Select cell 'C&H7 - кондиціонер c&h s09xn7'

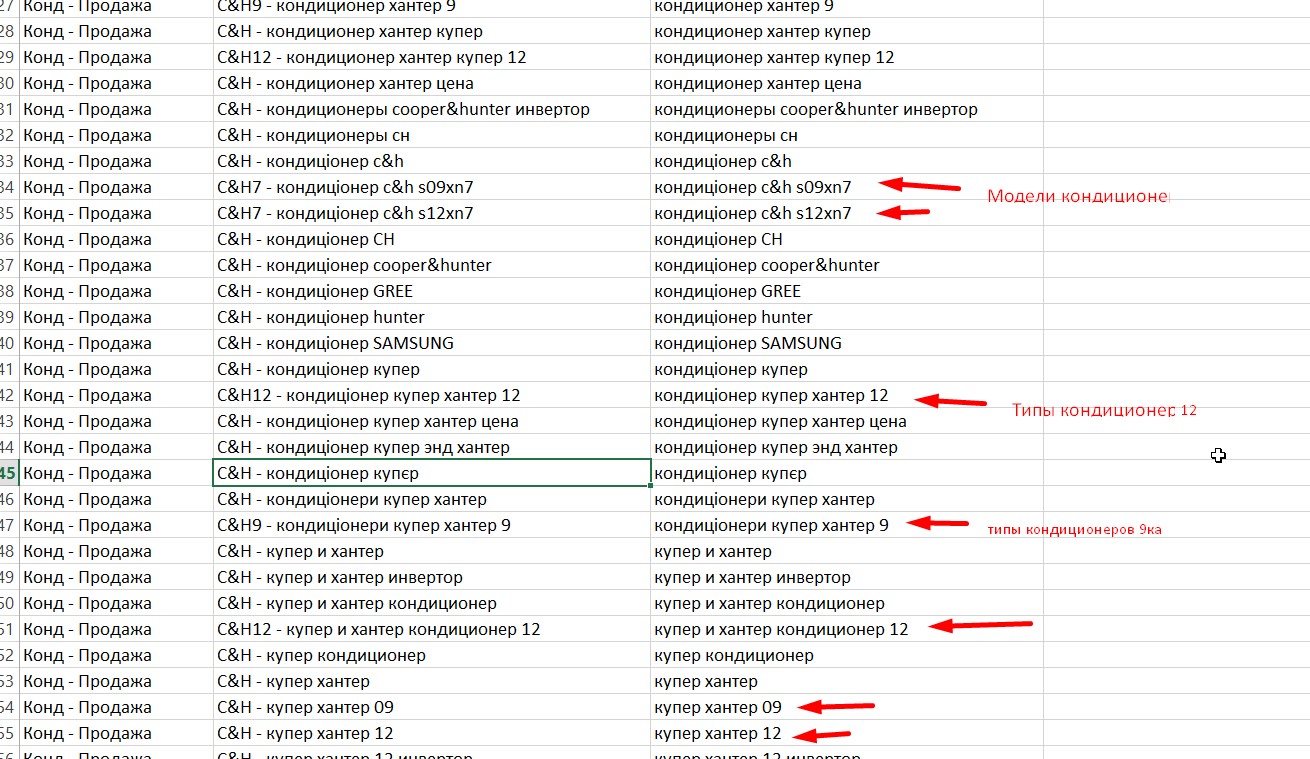tap(432, 187)
